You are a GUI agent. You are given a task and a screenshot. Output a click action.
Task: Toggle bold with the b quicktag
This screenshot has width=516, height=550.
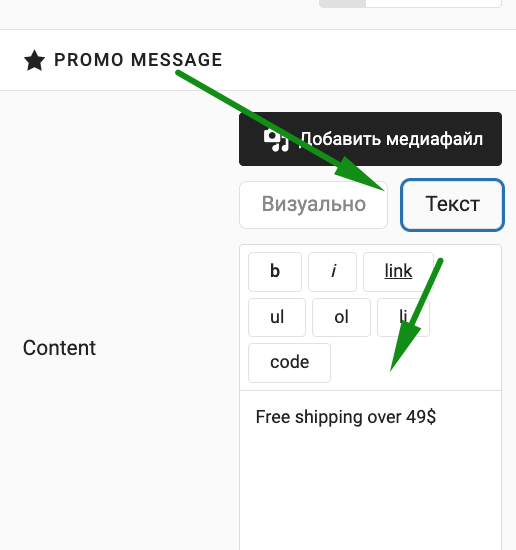pos(275,272)
